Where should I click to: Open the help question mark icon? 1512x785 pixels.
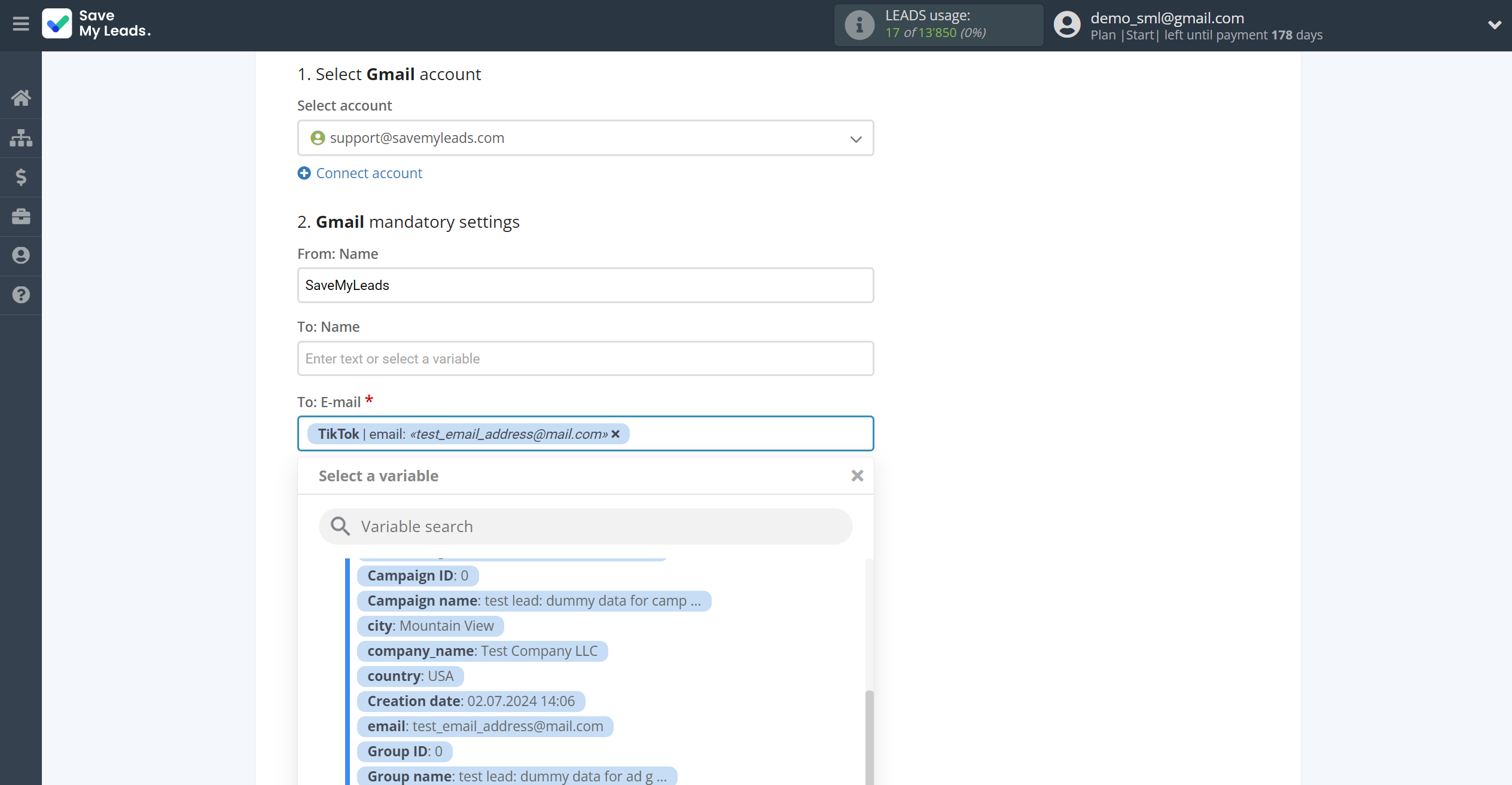click(21, 295)
